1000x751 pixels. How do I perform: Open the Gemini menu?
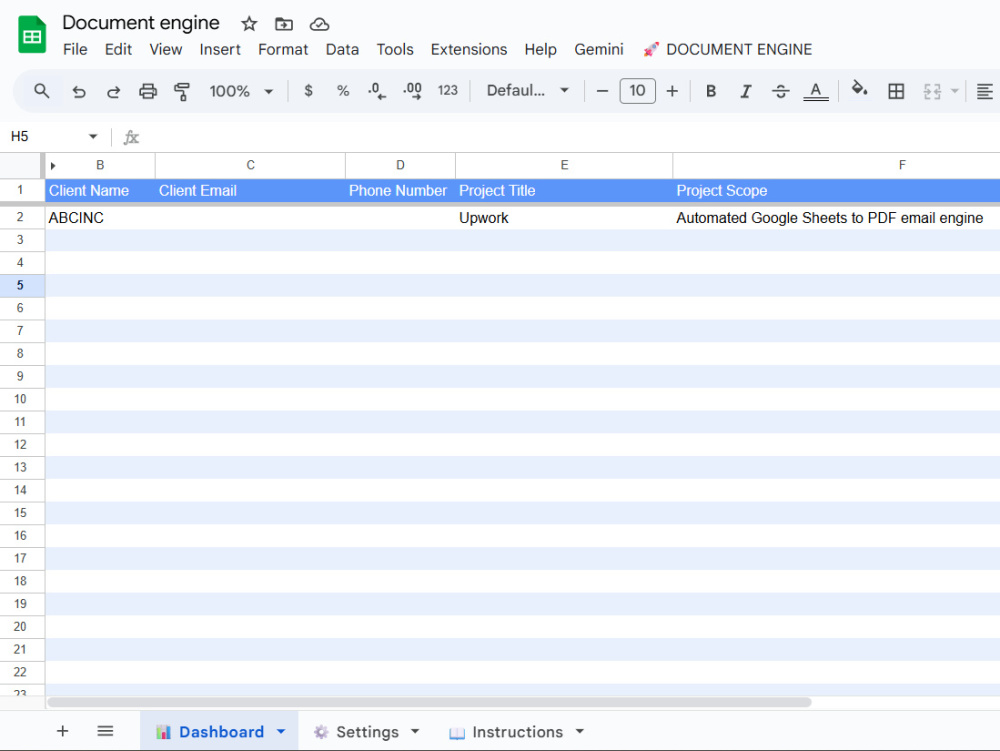point(599,50)
